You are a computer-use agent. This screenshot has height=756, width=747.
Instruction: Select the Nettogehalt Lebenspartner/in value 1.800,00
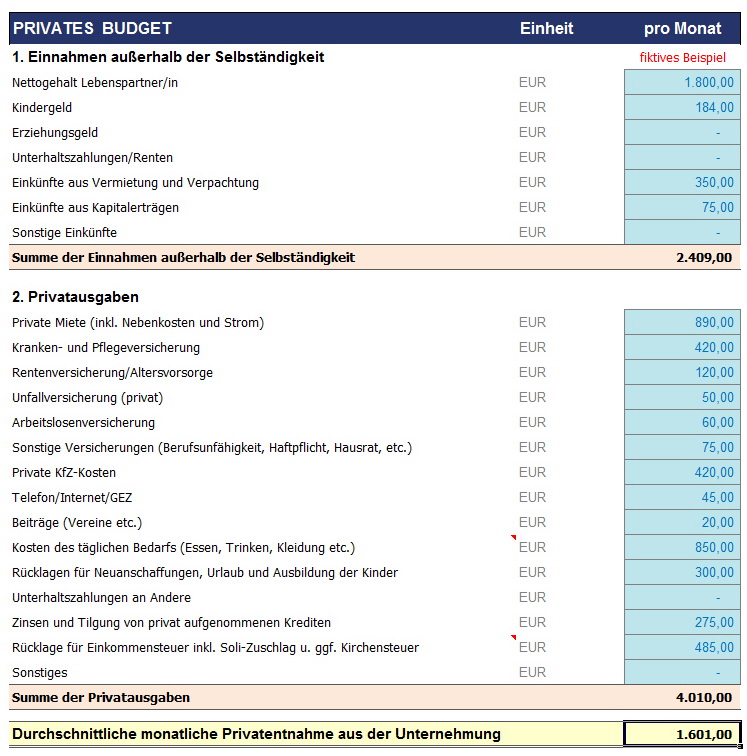coord(682,82)
